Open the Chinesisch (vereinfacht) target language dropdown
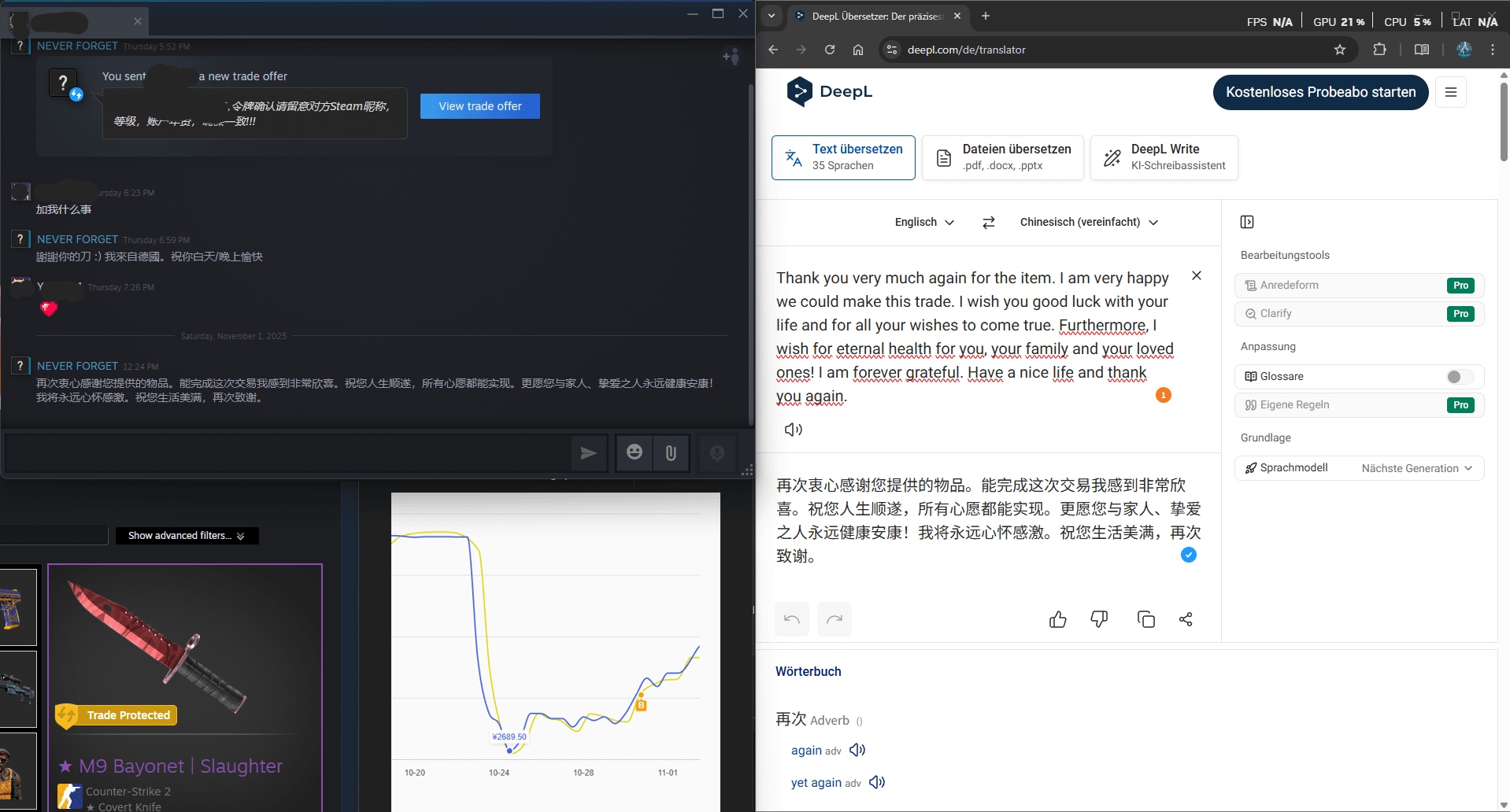Viewport: 1510px width, 812px height. tap(1089, 223)
